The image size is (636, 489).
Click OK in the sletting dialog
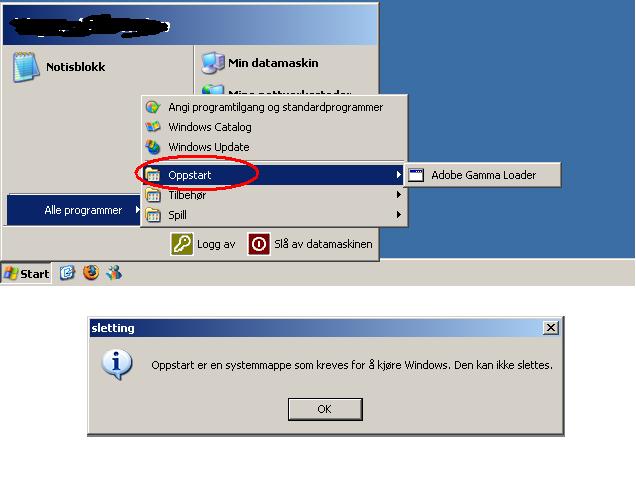click(325, 409)
